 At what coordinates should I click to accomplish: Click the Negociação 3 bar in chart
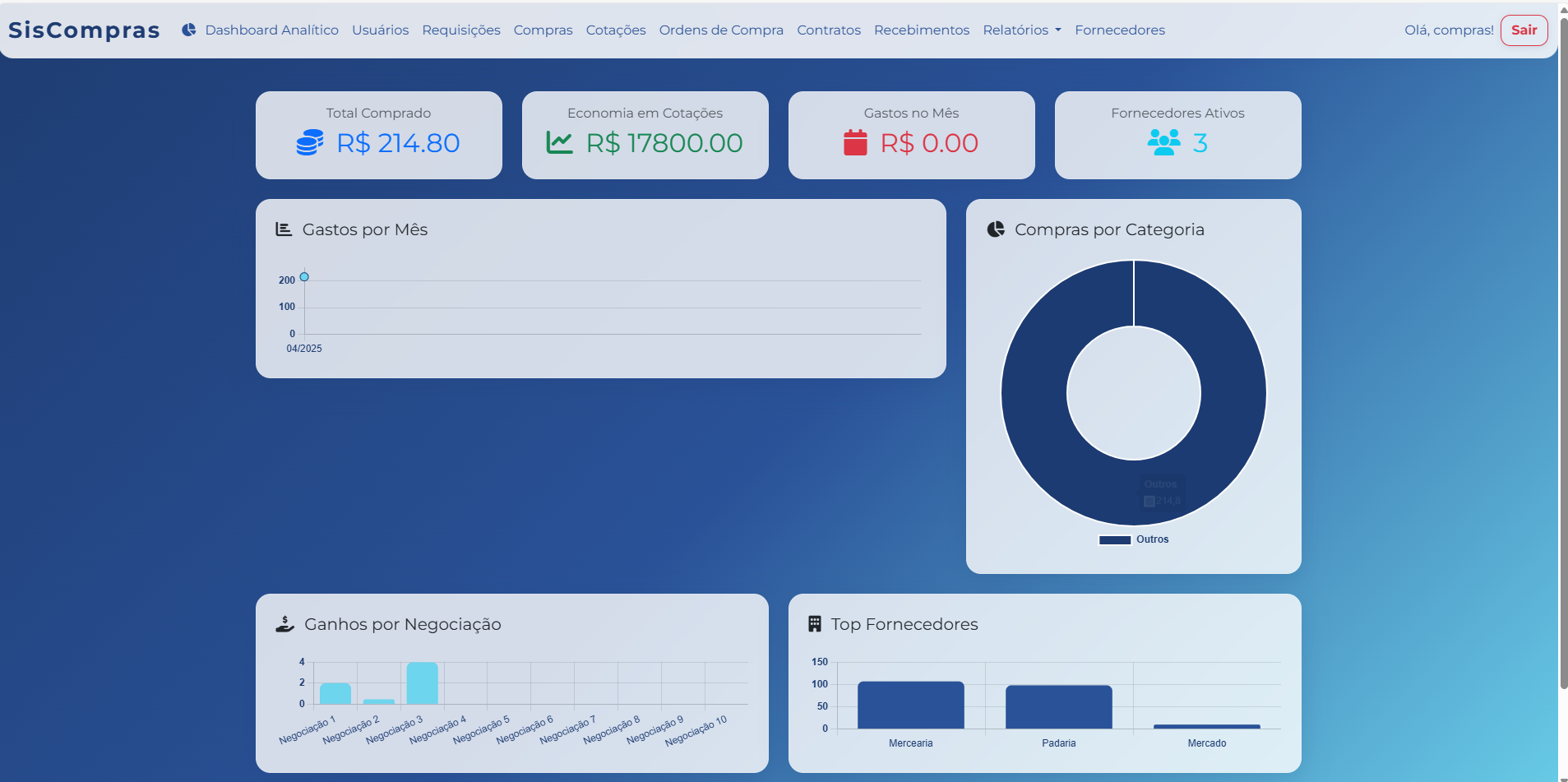(x=422, y=683)
